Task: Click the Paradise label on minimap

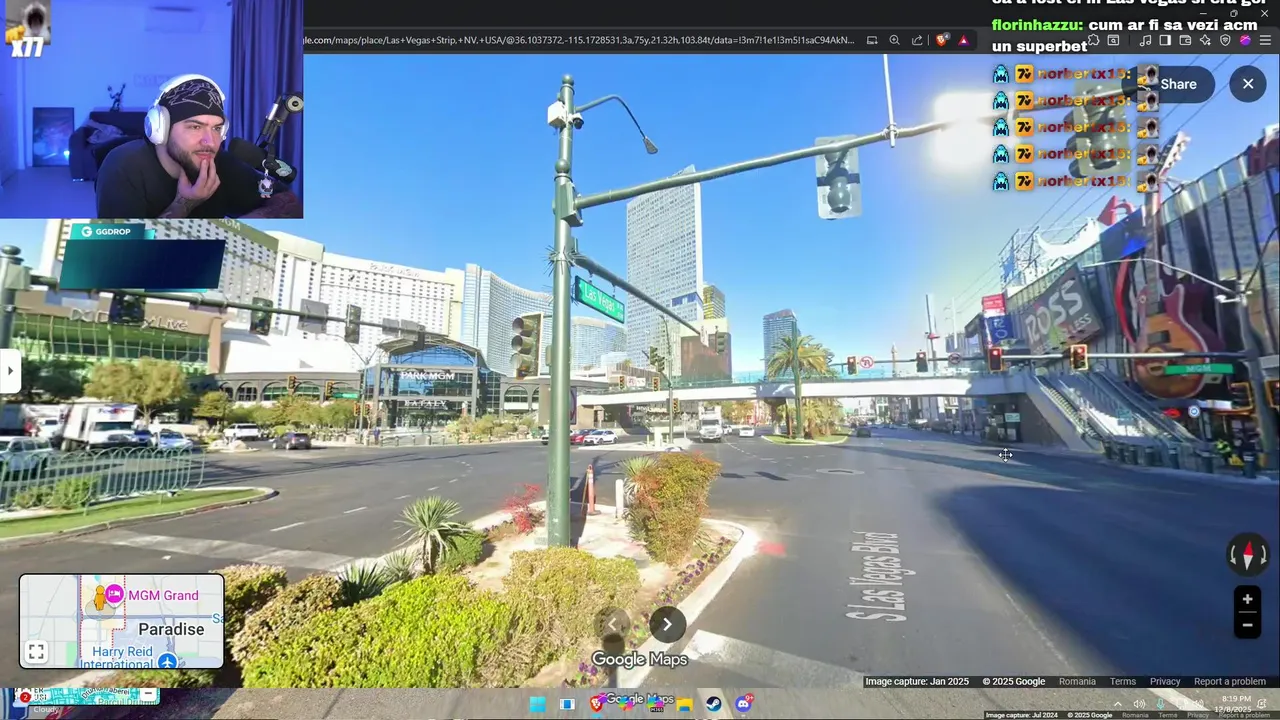Action: click(171, 629)
